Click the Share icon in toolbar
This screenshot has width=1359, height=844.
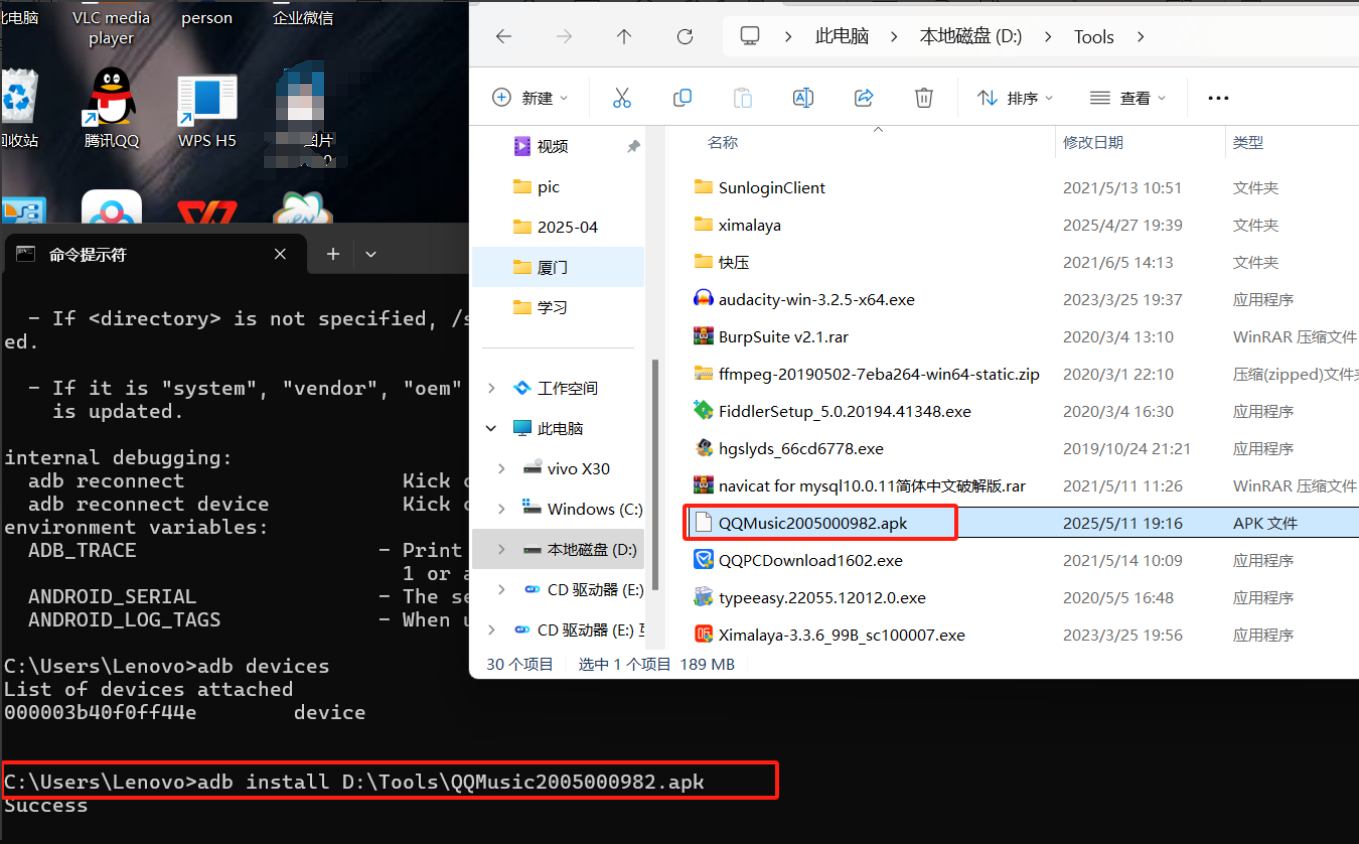coord(864,98)
